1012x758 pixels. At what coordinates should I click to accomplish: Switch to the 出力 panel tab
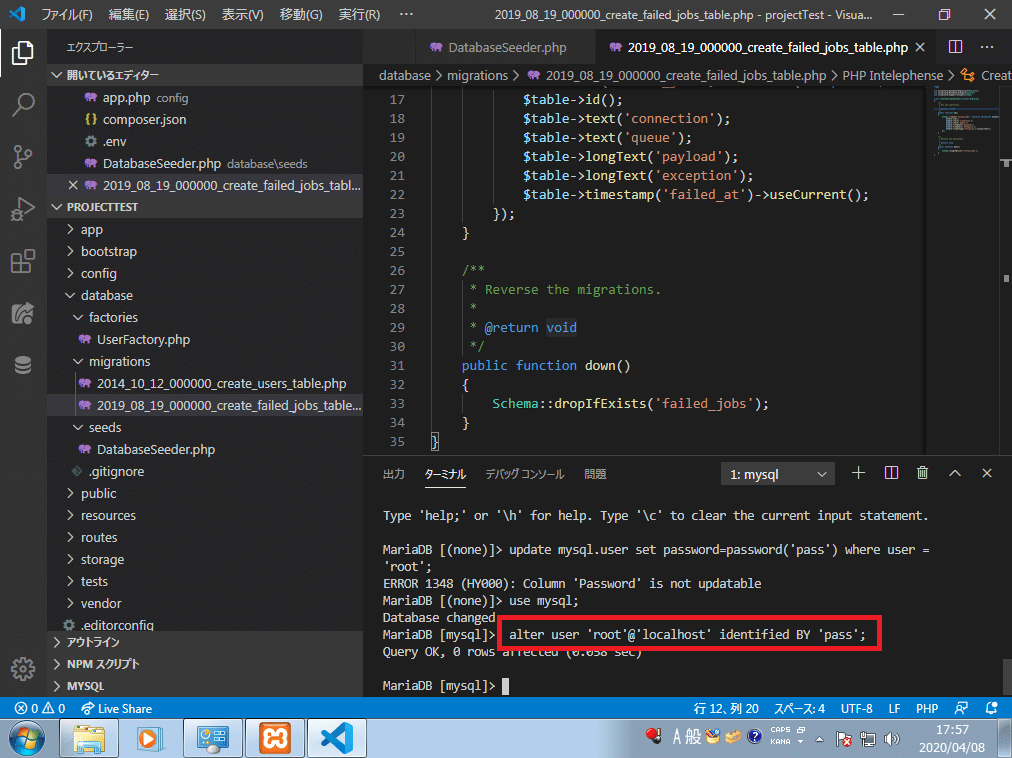coord(393,474)
